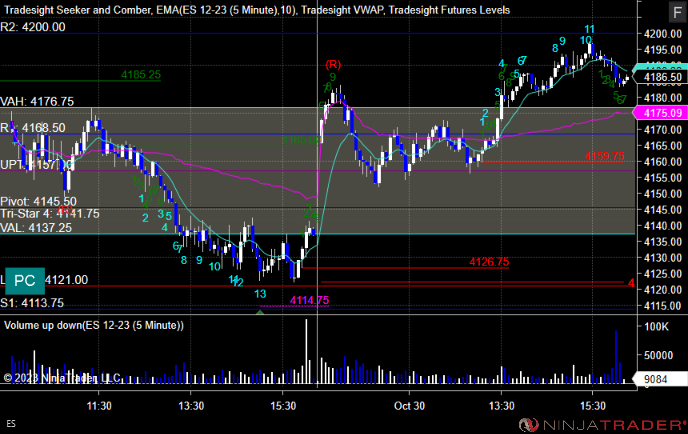Select the Pivot: 4145.50 level label
The image size is (688, 434).
coord(38,201)
